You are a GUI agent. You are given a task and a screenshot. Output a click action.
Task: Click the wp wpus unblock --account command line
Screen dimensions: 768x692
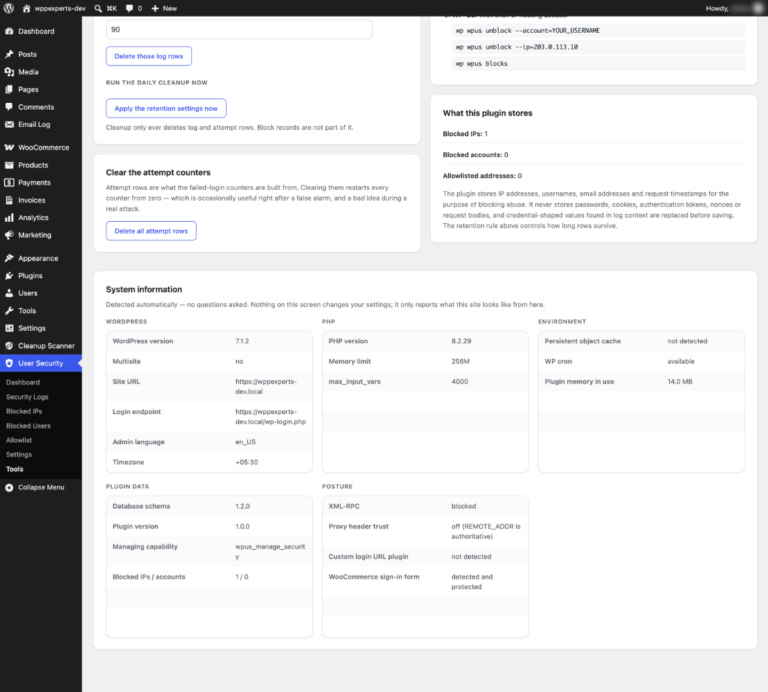[598, 30]
